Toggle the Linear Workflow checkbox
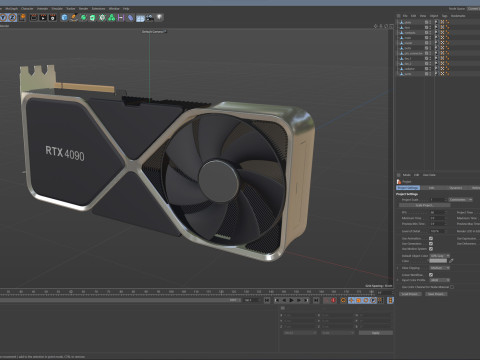Viewport: 480px width, 360px height. click(x=431, y=275)
